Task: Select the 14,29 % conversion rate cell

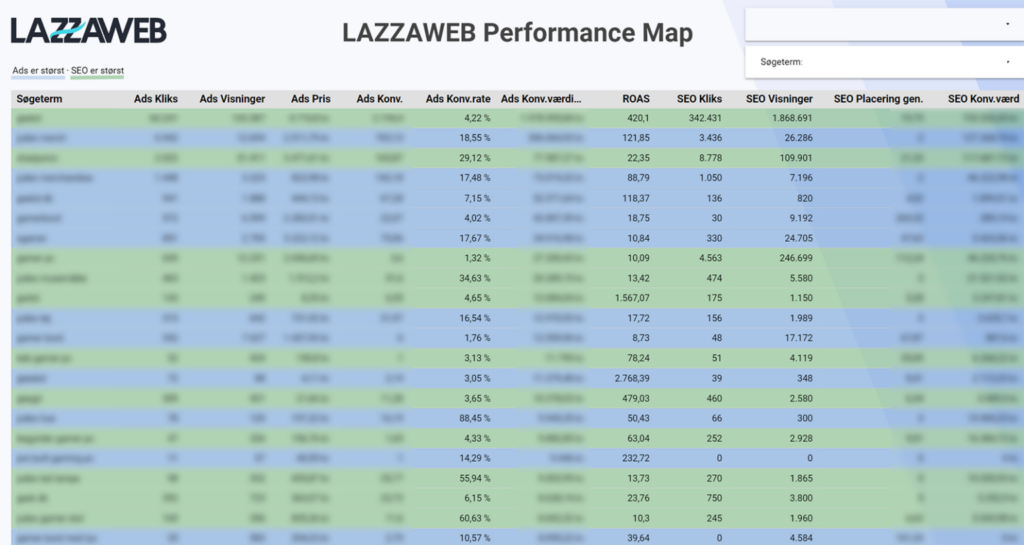Action: pos(474,458)
